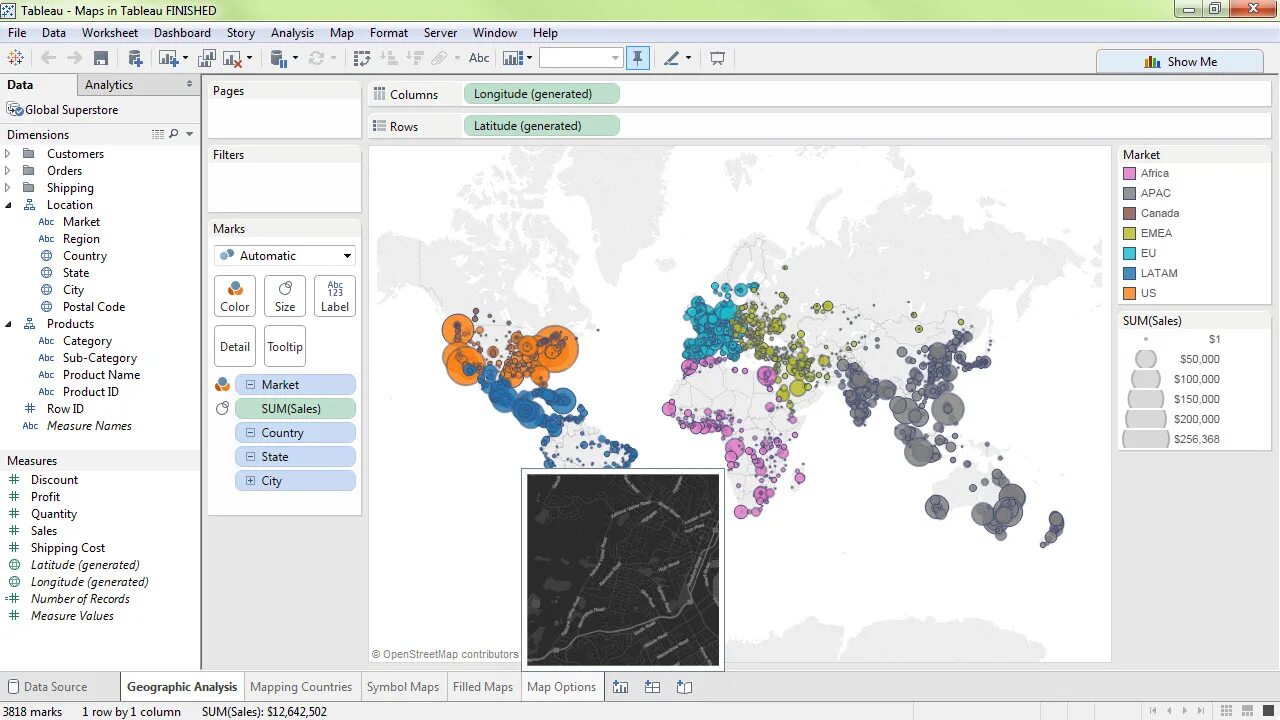This screenshot has height=720, width=1280.
Task: Open the Dashboard menu
Action: [x=182, y=33]
